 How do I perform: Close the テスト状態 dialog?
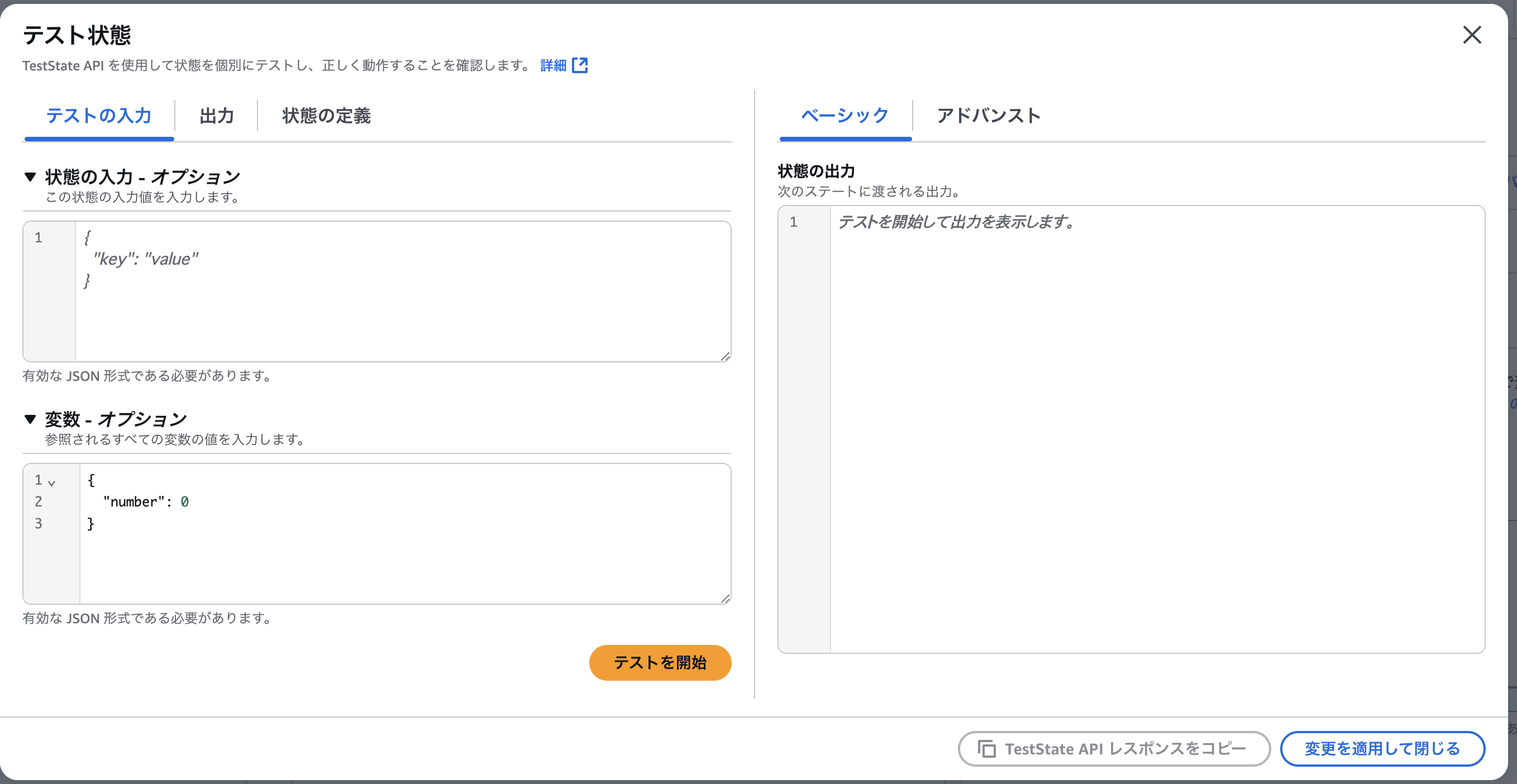pyautogui.click(x=1472, y=35)
